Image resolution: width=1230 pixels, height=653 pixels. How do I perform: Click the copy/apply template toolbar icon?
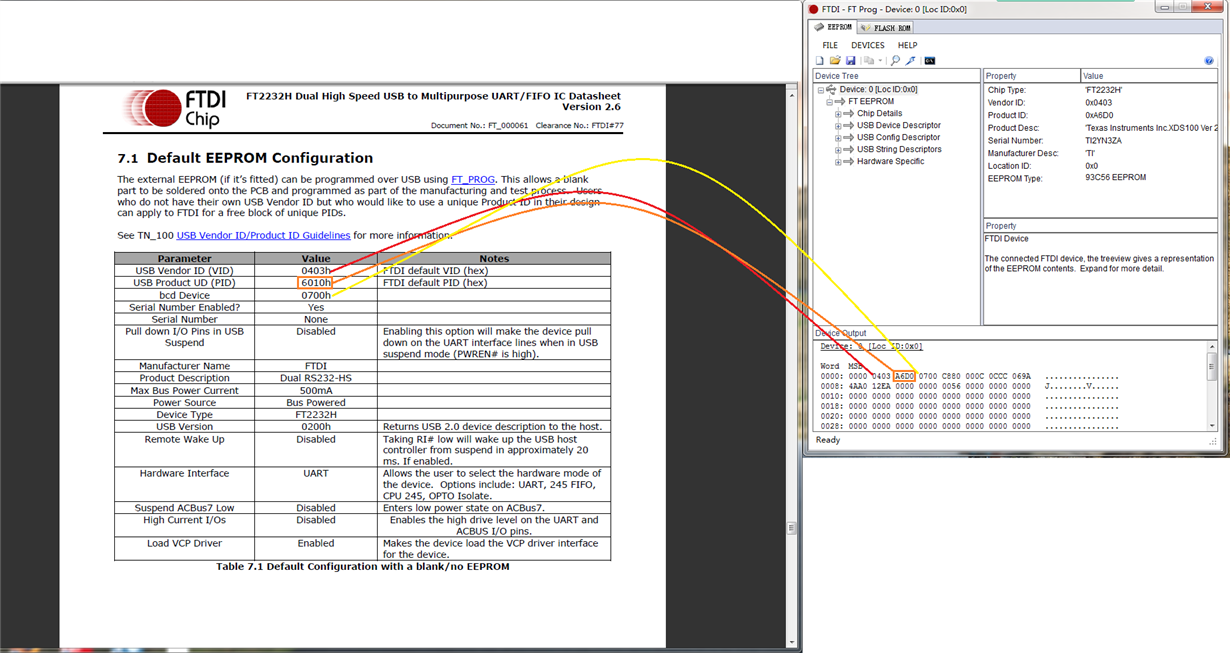pos(869,61)
